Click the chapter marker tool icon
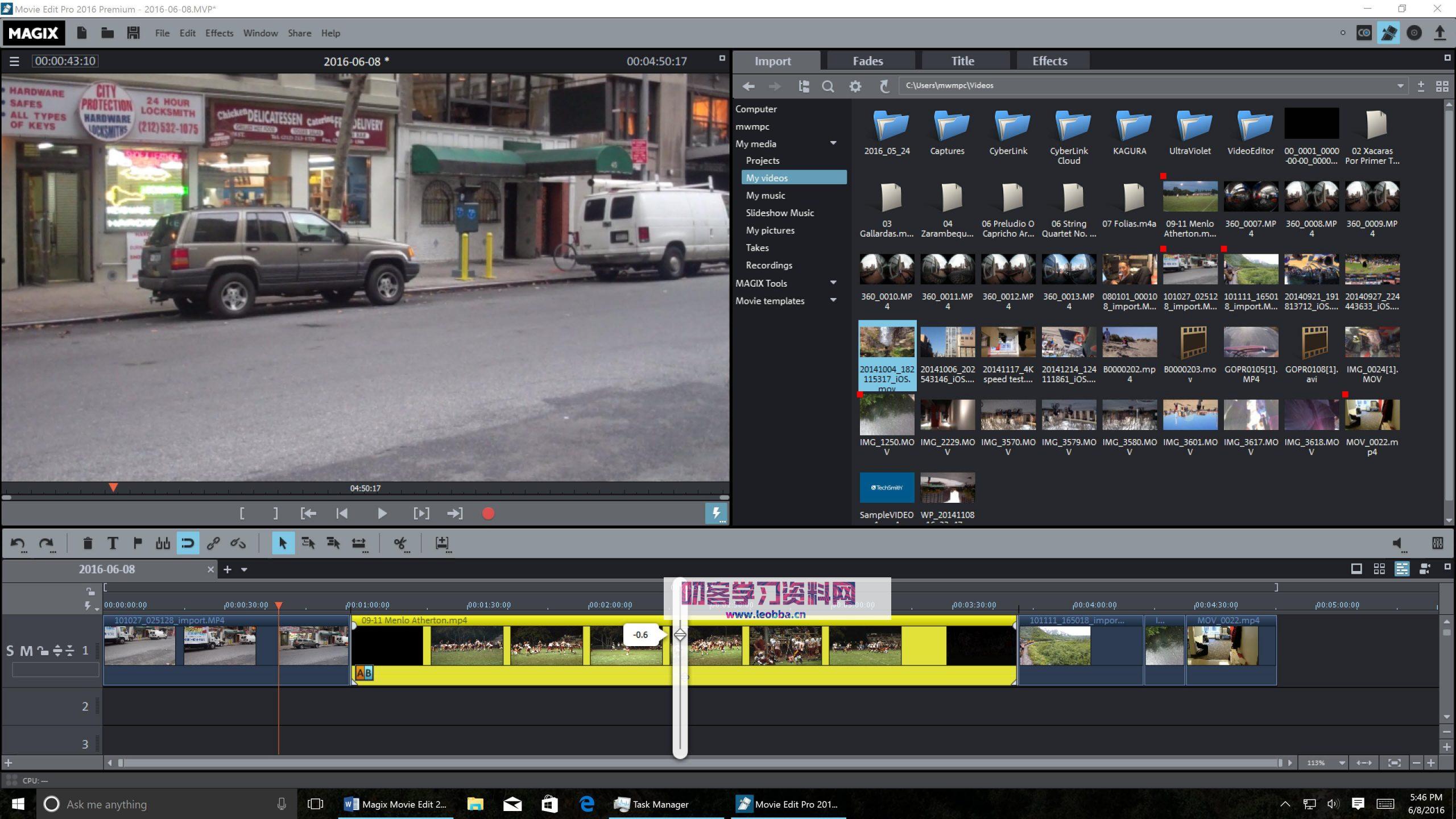1456x819 pixels. (x=163, y=544)
